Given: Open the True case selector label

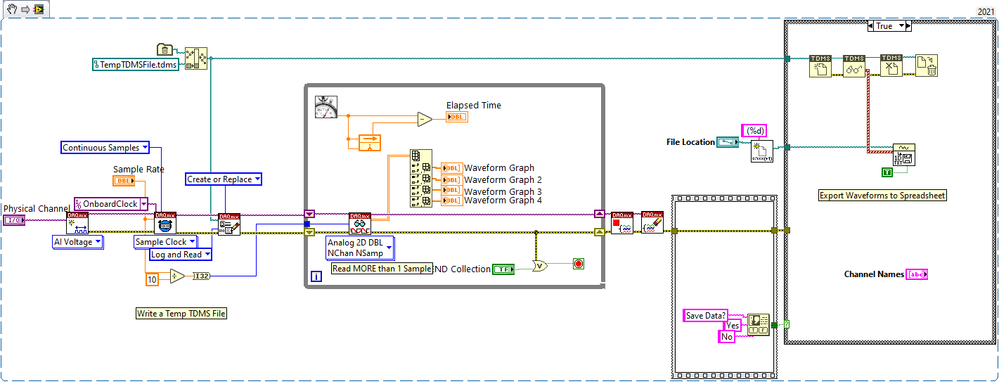Looking at the screenshot, I should tap(890, 26).
